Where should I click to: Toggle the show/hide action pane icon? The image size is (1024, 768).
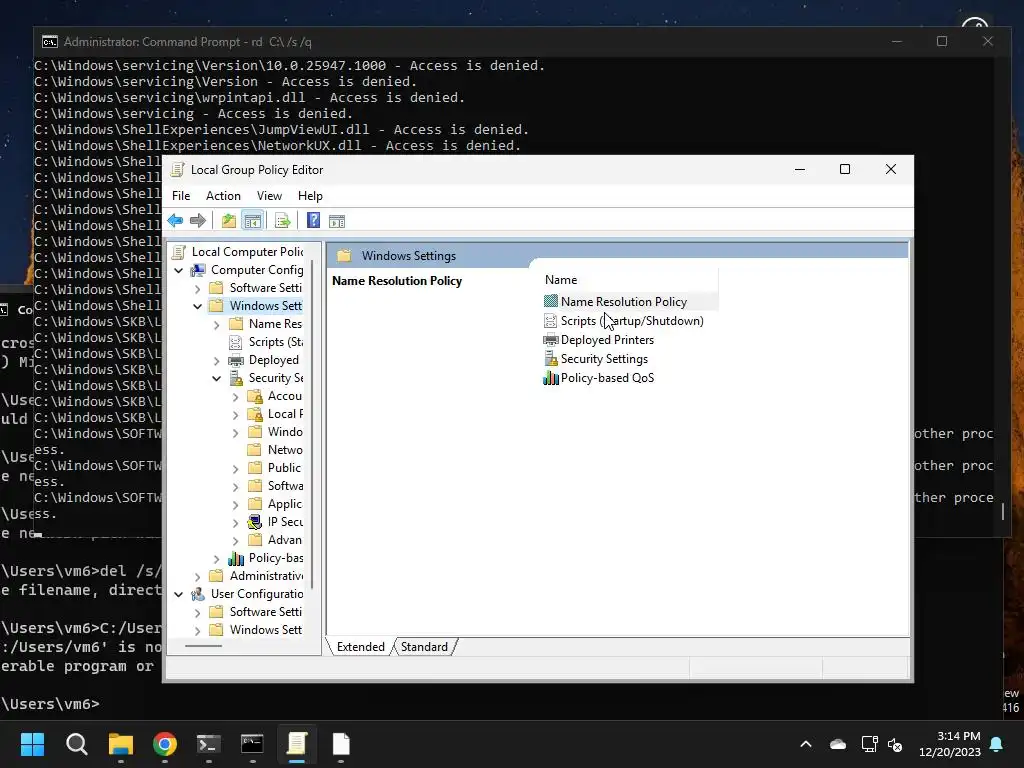click(x=337, y=221)
